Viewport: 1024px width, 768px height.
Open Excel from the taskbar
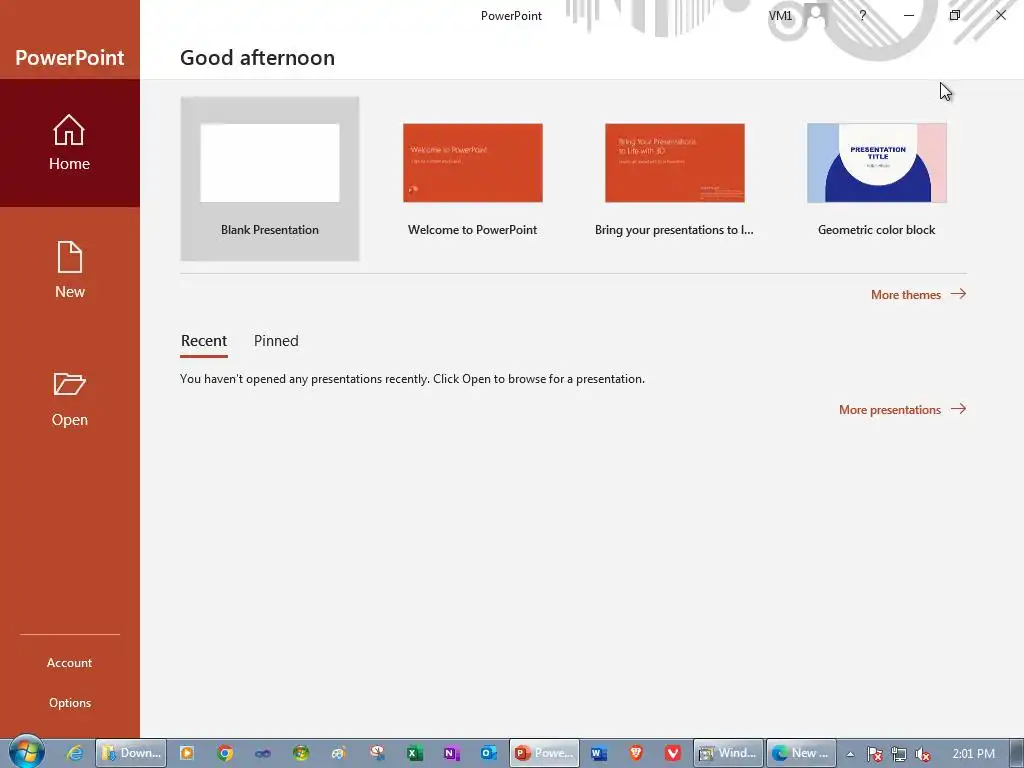click(x=414, y=753)
